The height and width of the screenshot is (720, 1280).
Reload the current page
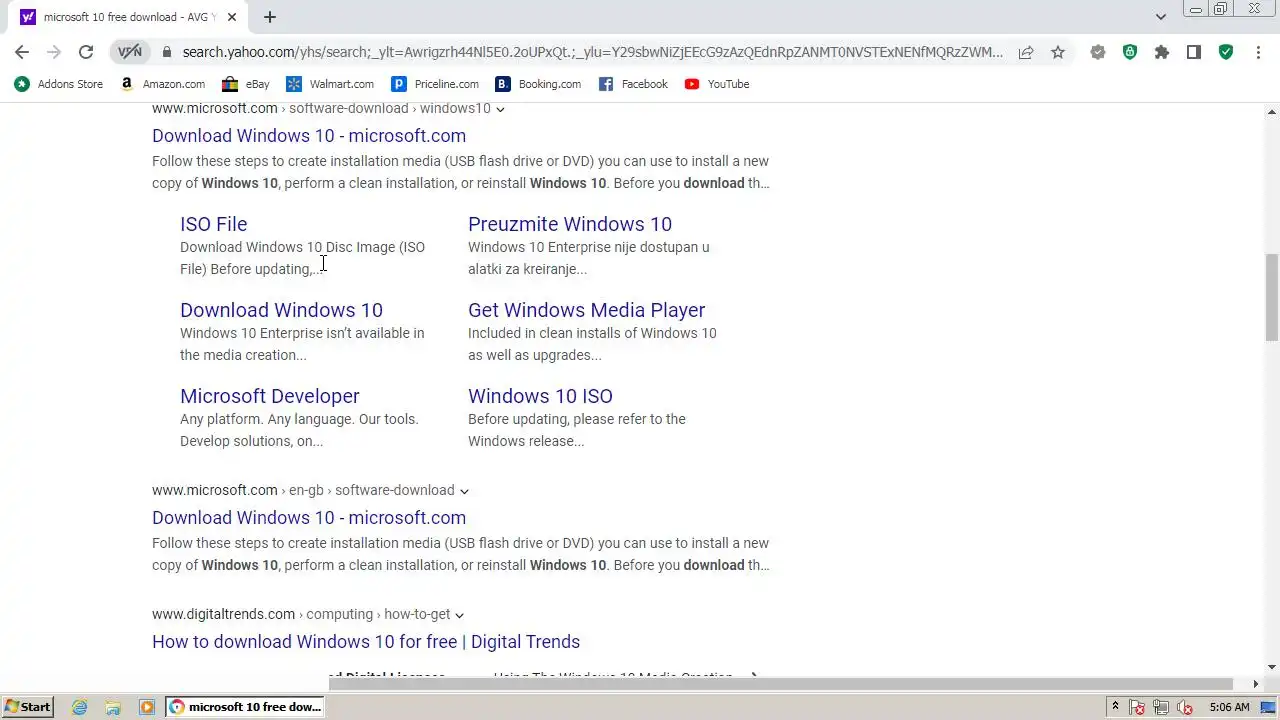click(x=86, y=52)
